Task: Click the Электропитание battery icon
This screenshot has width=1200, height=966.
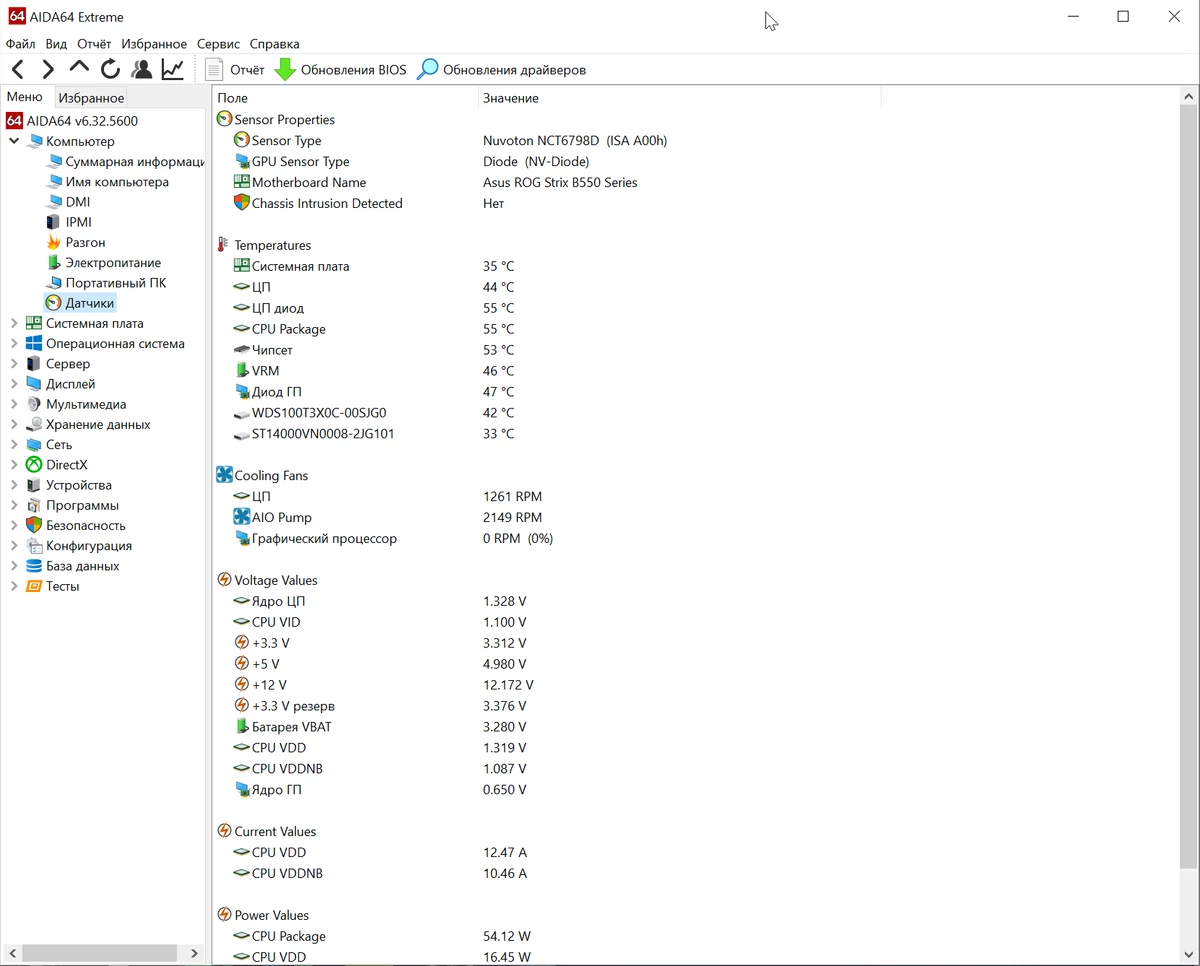Action: [x=54, y=263]
